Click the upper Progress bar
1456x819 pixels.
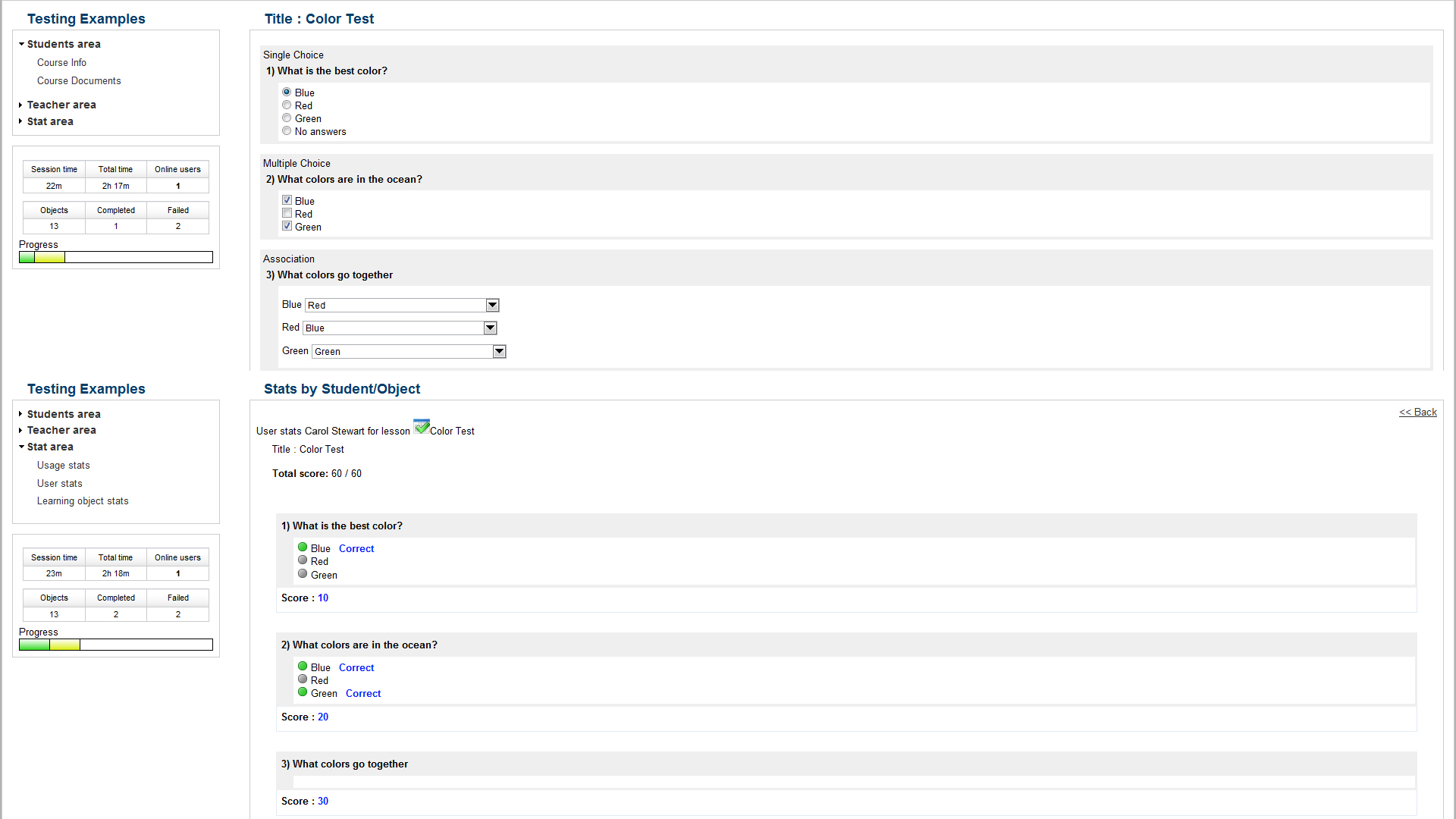(115, 257)
